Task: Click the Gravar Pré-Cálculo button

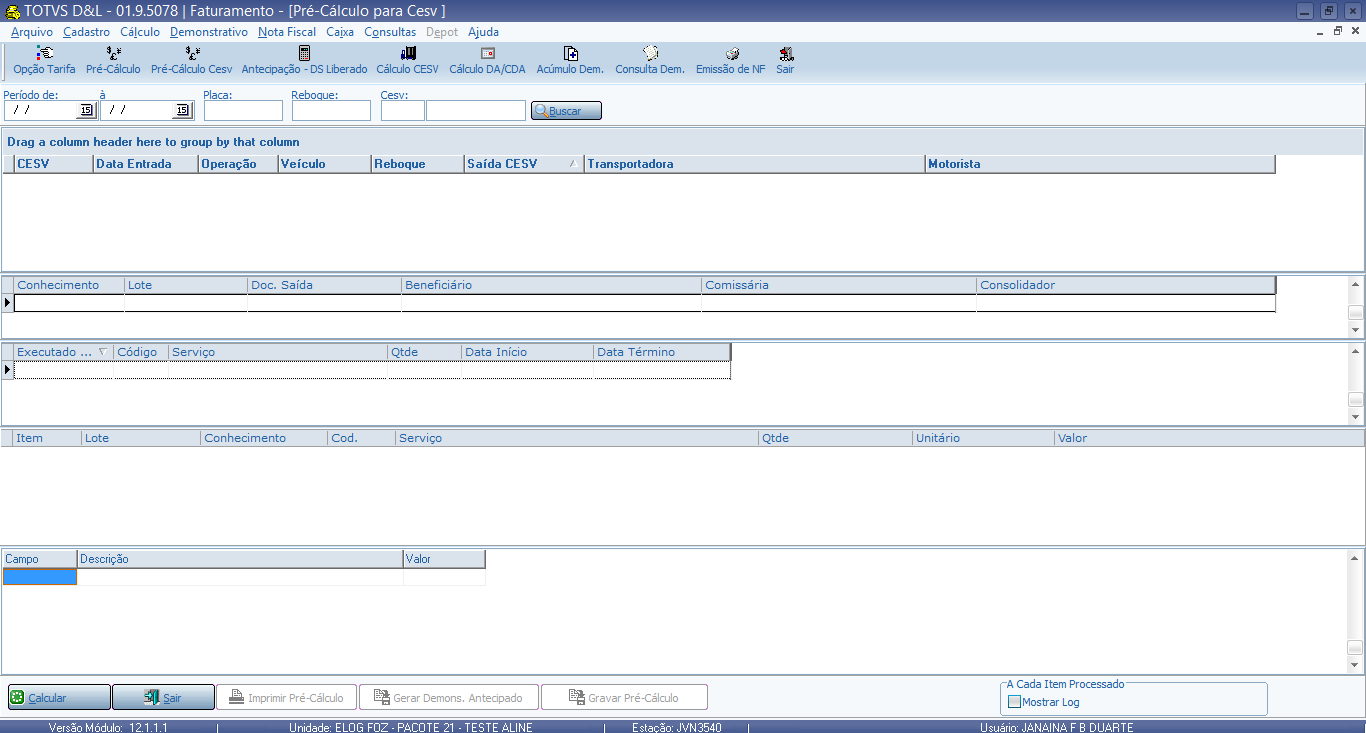Action: click(x=624, y=697)
